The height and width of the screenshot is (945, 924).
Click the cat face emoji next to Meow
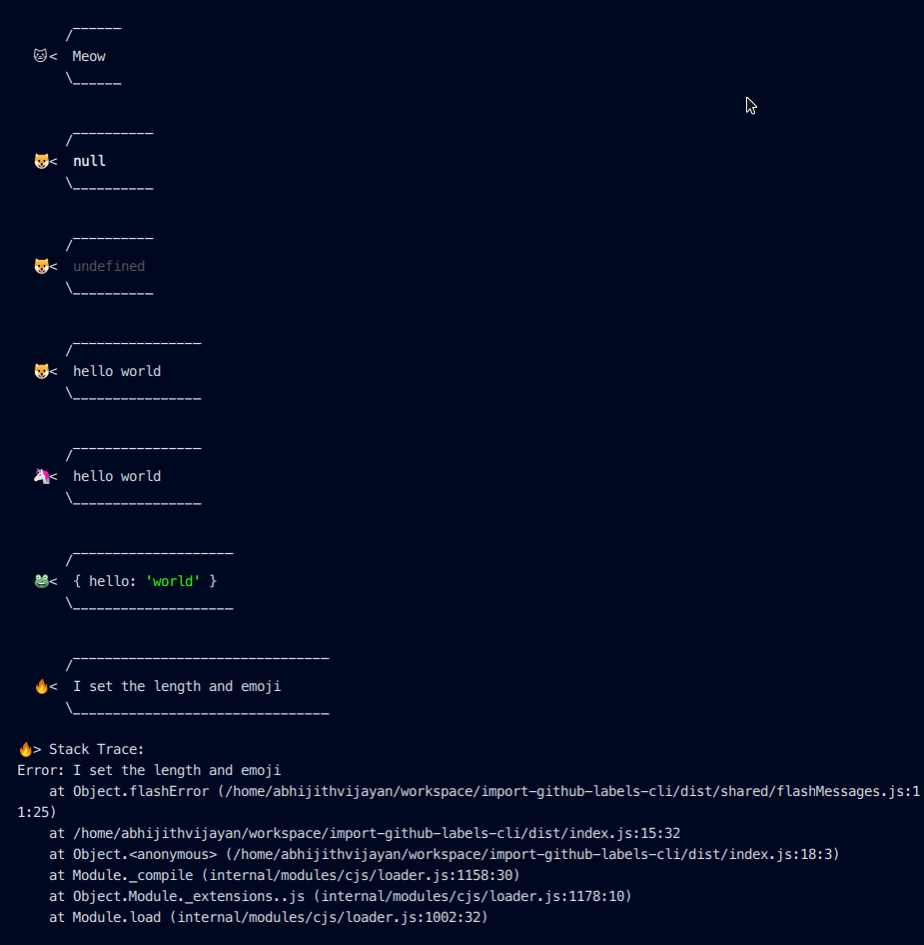coord(39,56)
